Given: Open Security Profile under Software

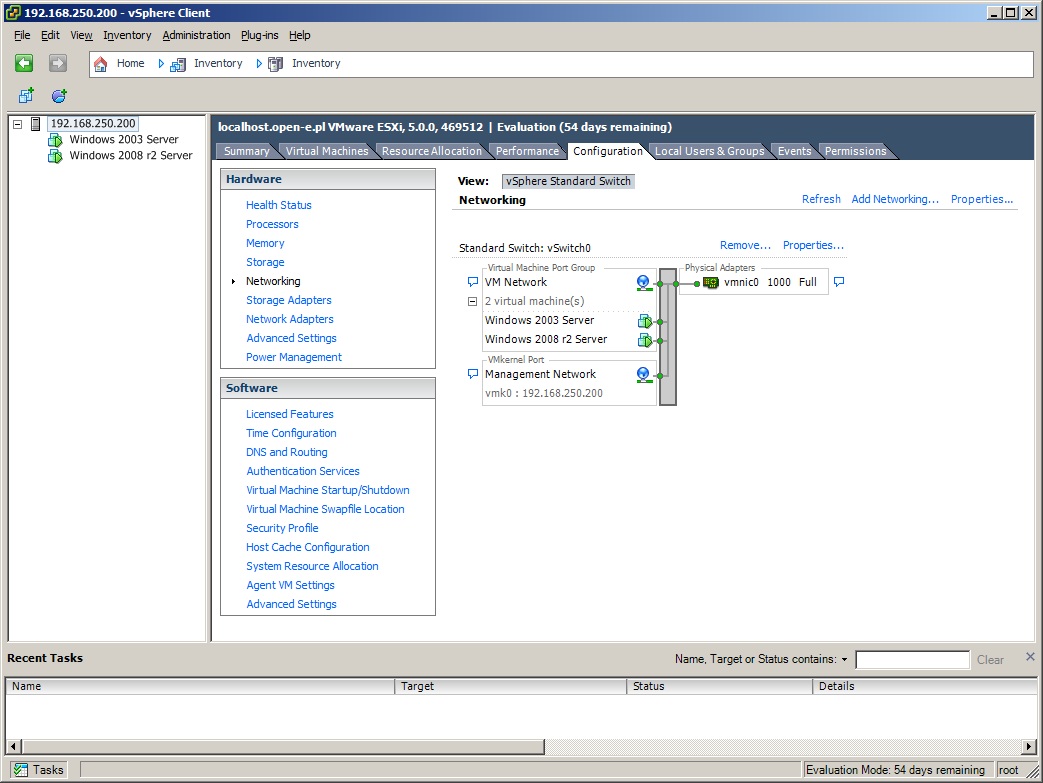Looking at the screenshot, I should 282,528.
